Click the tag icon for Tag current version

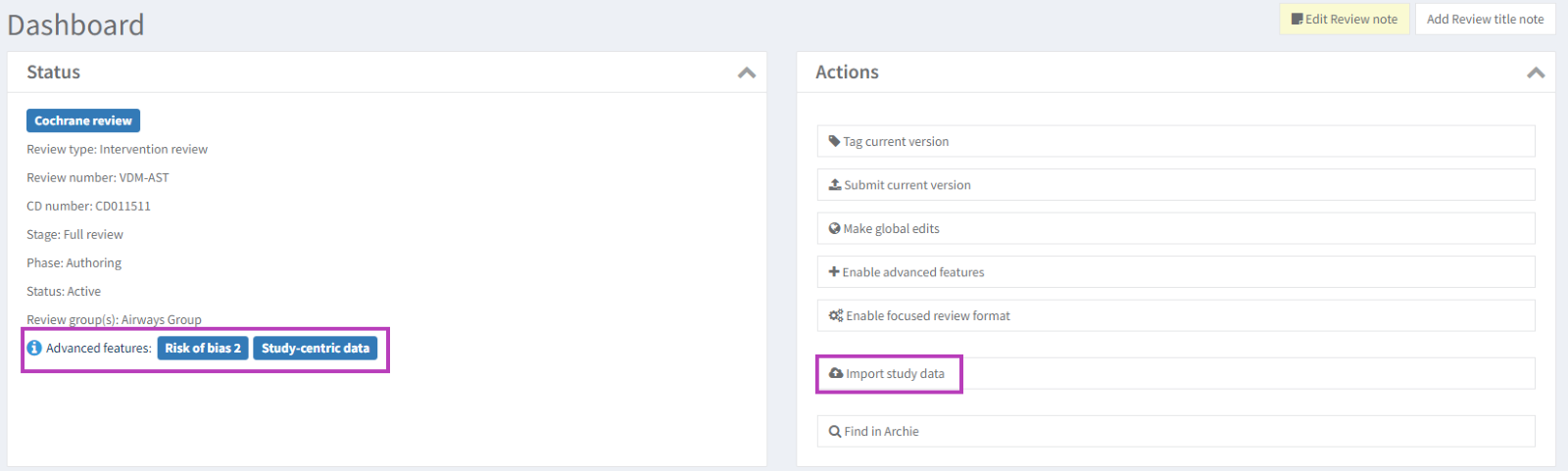point(834,141)
